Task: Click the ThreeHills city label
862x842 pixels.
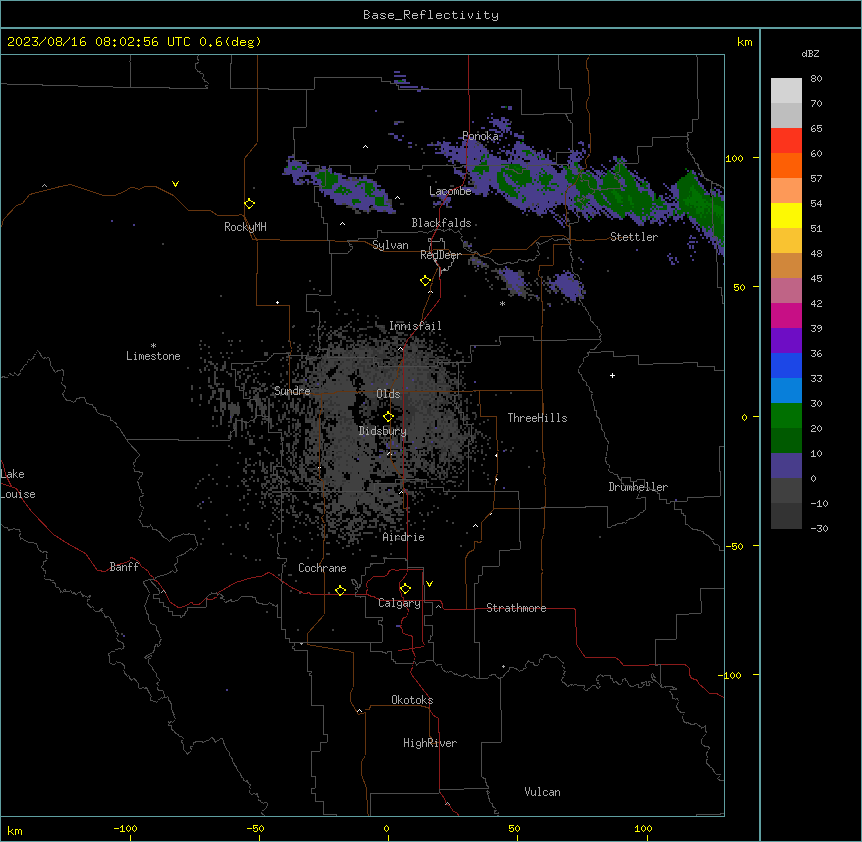Action: point(537,418)
